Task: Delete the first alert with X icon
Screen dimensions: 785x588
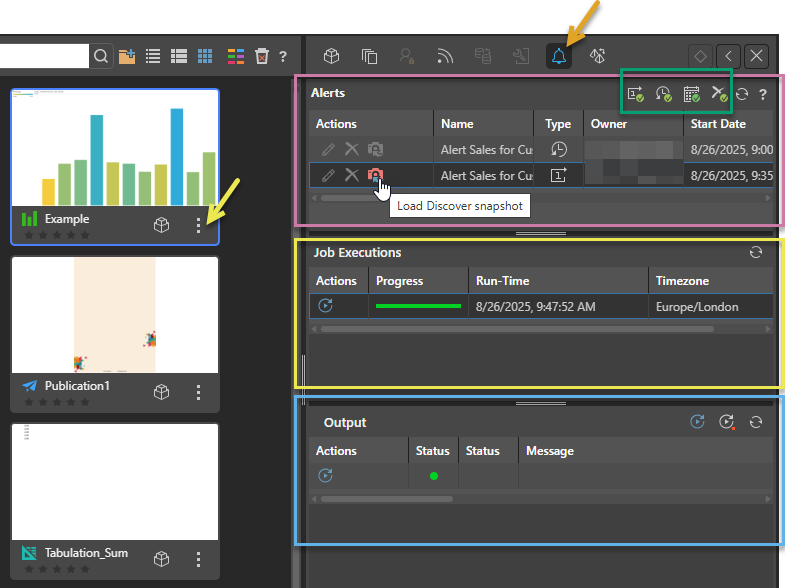Action: [x=352, y=149]
